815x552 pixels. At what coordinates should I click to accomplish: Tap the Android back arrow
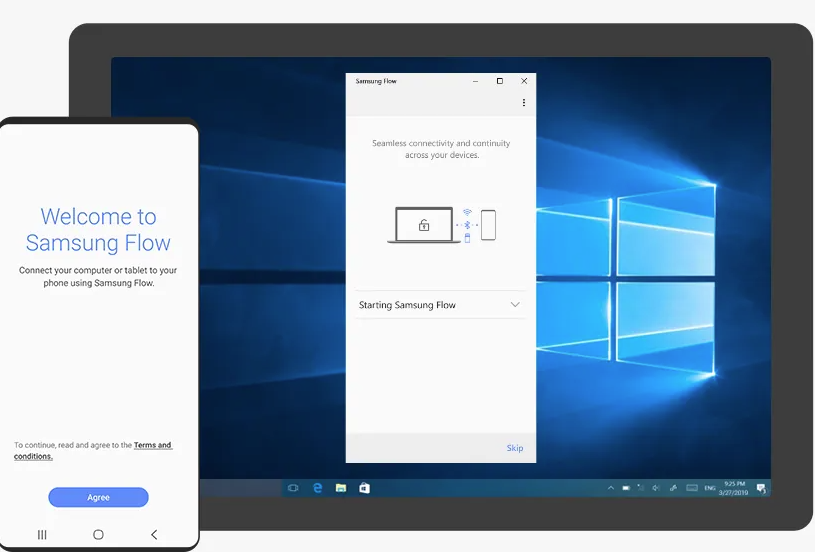coord(154,535)
